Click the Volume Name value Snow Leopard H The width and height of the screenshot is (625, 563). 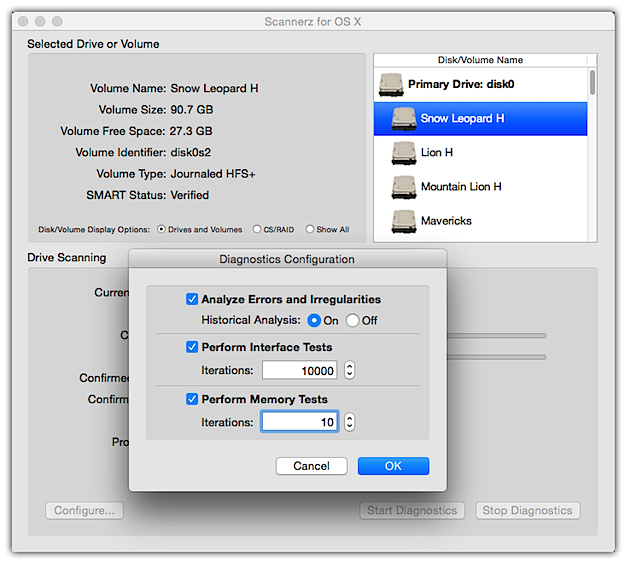[214, 88]
